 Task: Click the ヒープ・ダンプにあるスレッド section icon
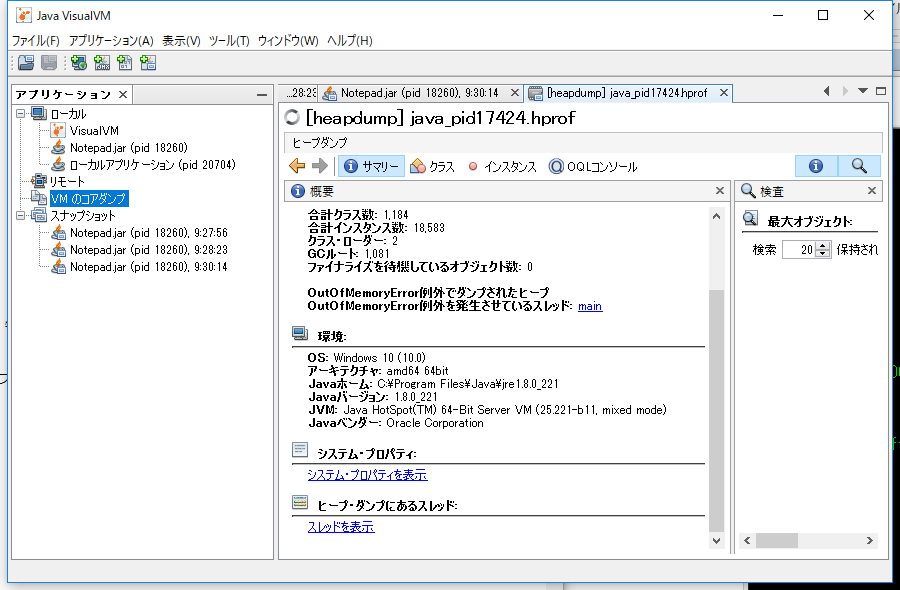[x=300, y=502]
